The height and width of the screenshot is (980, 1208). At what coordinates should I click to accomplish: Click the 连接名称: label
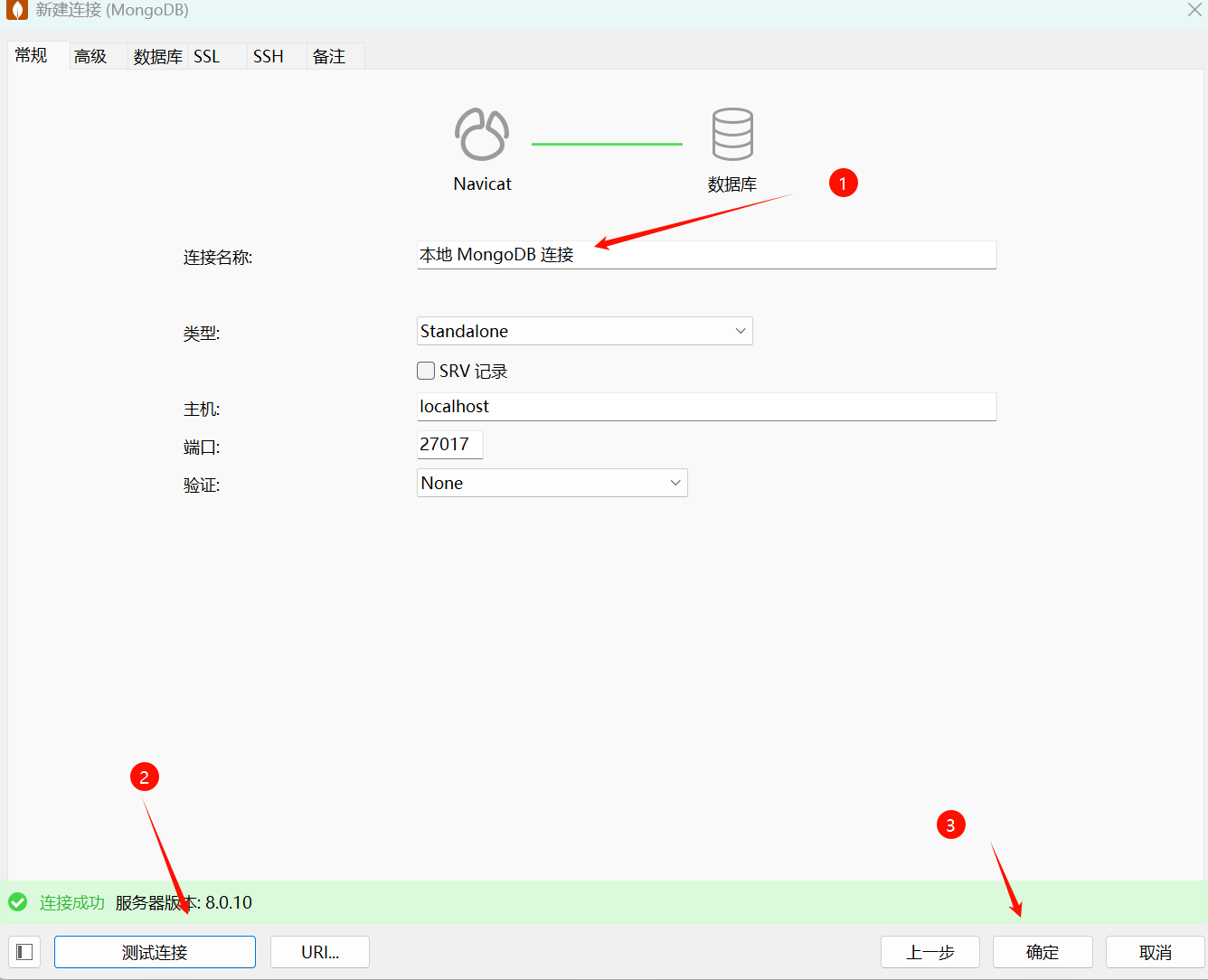(218, 258)
